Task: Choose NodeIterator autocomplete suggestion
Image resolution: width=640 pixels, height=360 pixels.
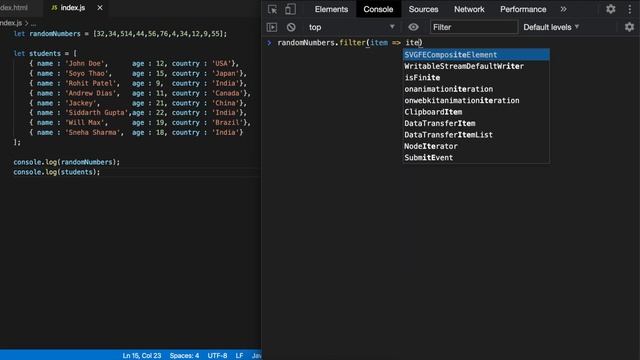Action: pyautogui.click(x=476, y=146)
